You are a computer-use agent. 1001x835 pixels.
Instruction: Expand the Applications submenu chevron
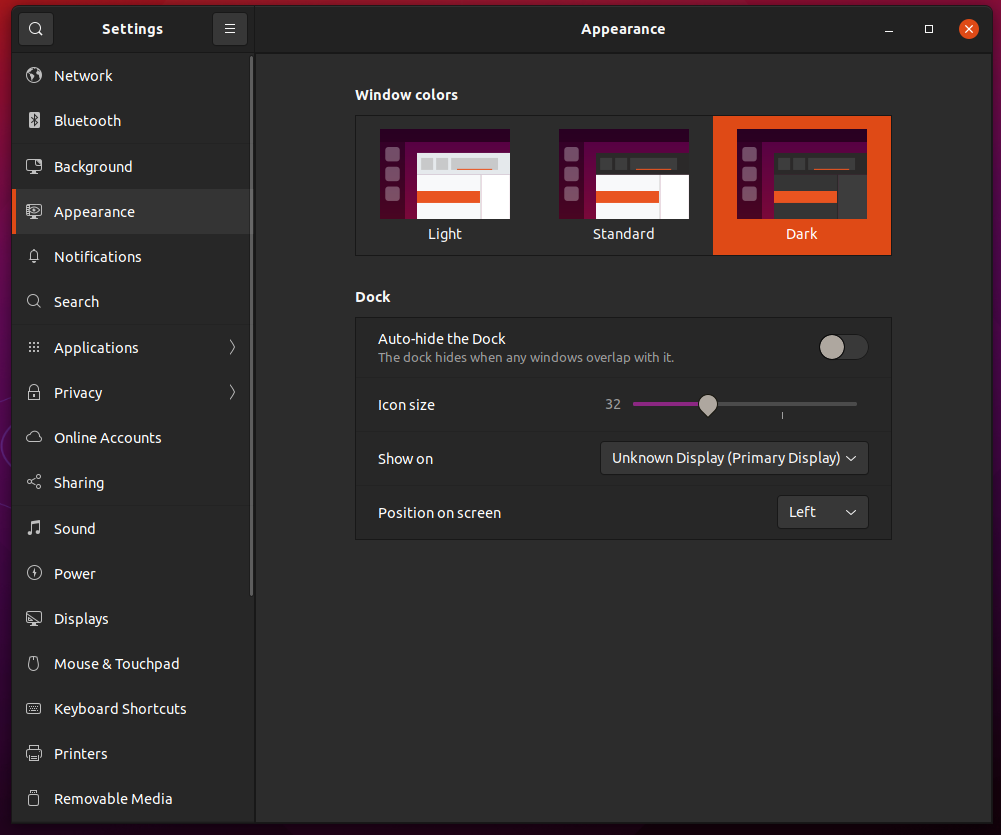[x=232, y=347]
